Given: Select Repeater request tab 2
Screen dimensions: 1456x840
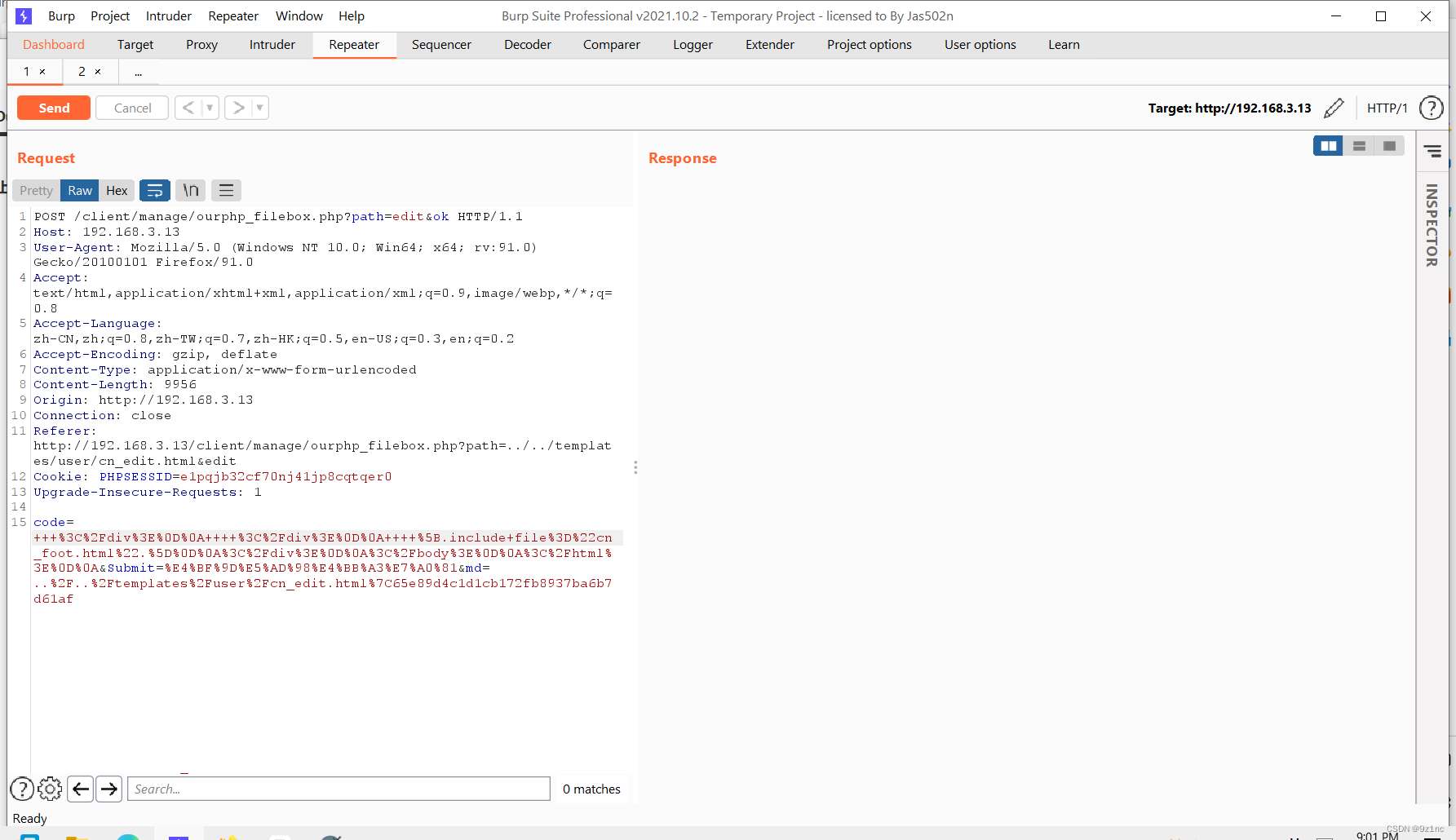Looking at the screenshot, I should tap(82, 72).
